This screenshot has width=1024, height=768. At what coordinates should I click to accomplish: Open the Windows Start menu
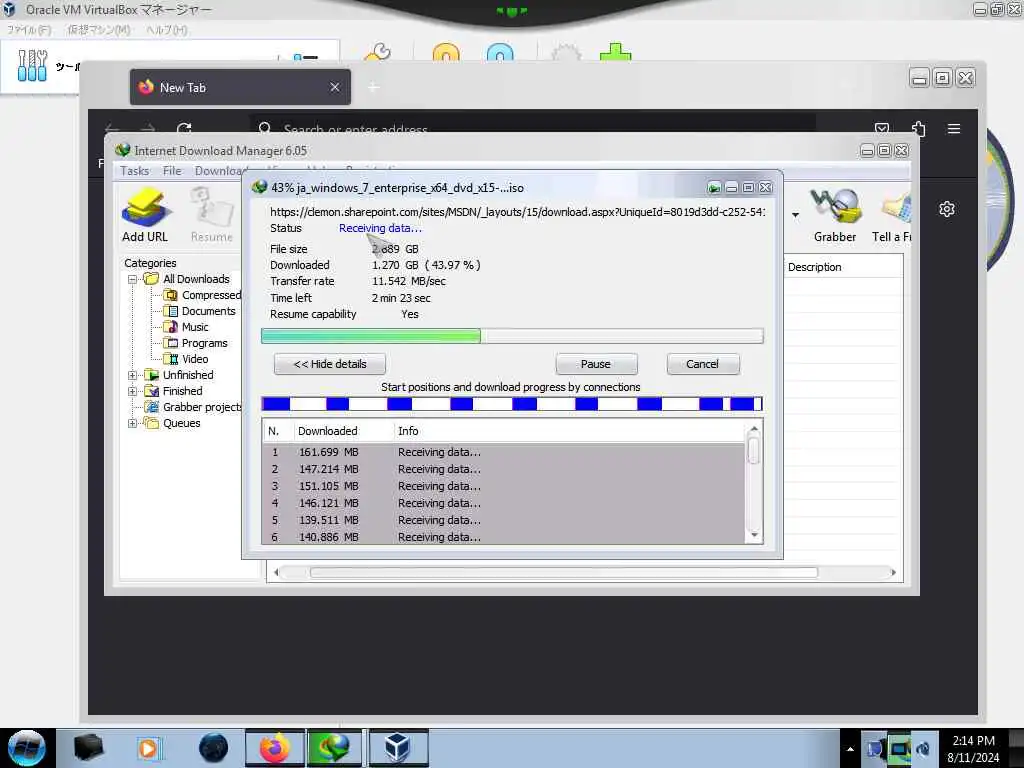[x=27, y=748]
